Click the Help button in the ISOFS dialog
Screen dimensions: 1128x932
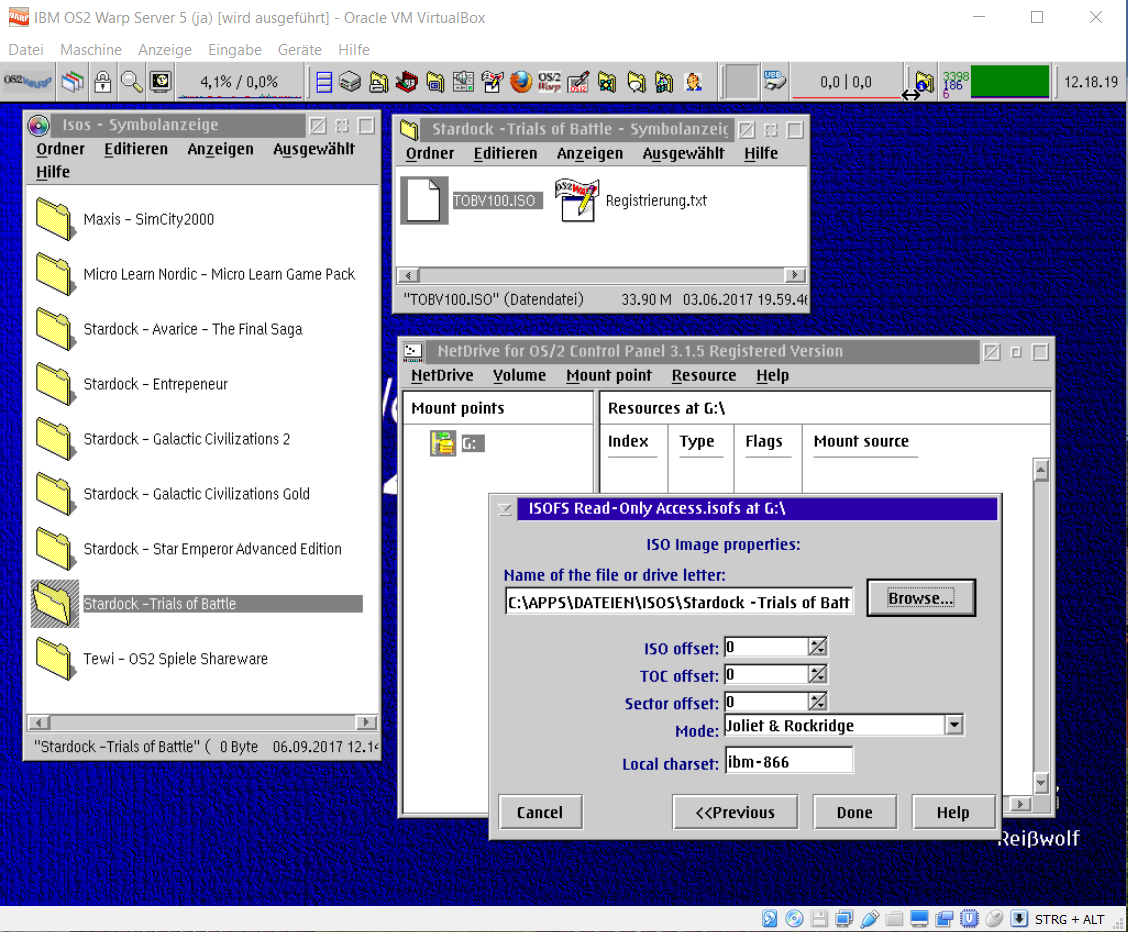[x=952, y=812]
